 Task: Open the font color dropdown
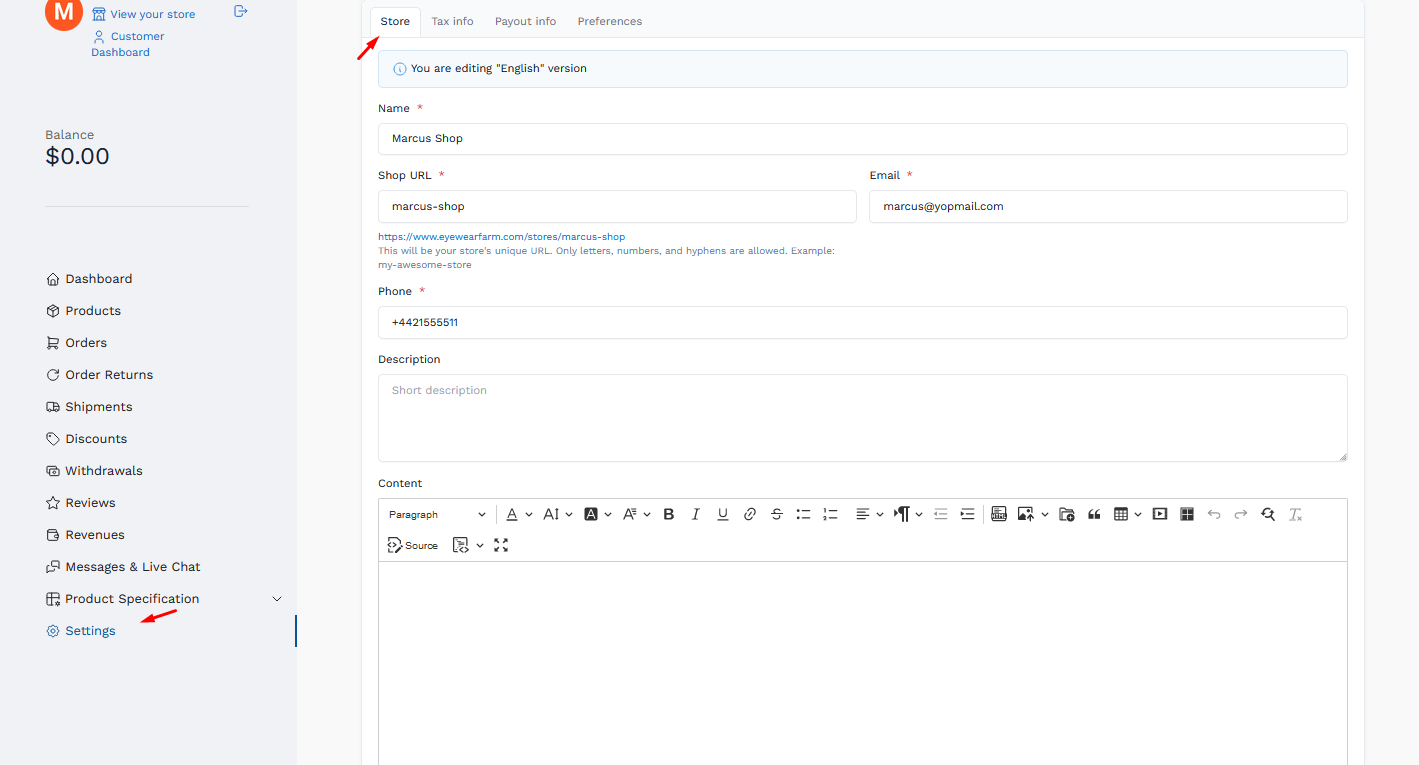(x=519, y=514)
